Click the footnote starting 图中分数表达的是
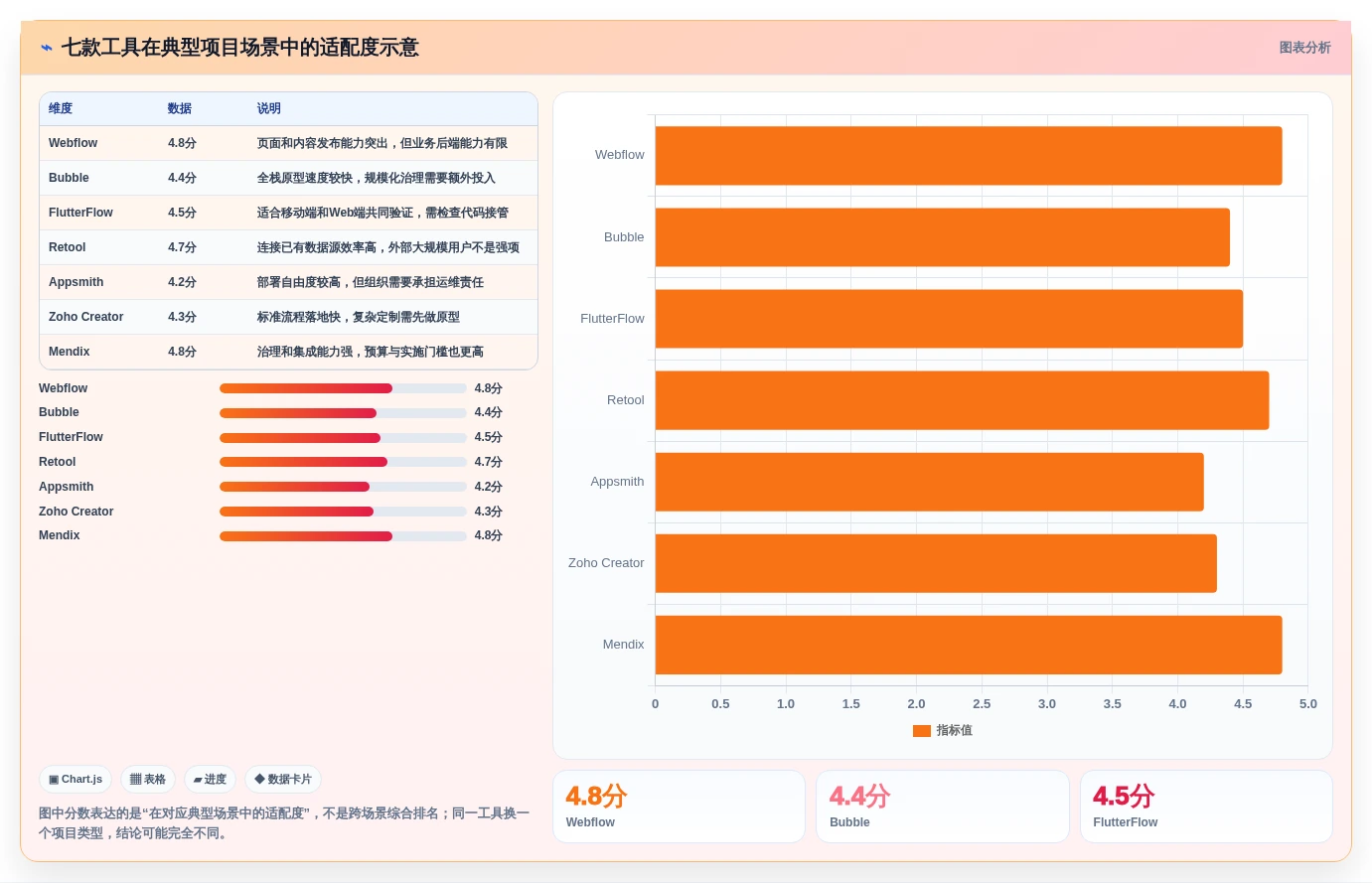1372x883 pixels. click(x=285, y=823)
